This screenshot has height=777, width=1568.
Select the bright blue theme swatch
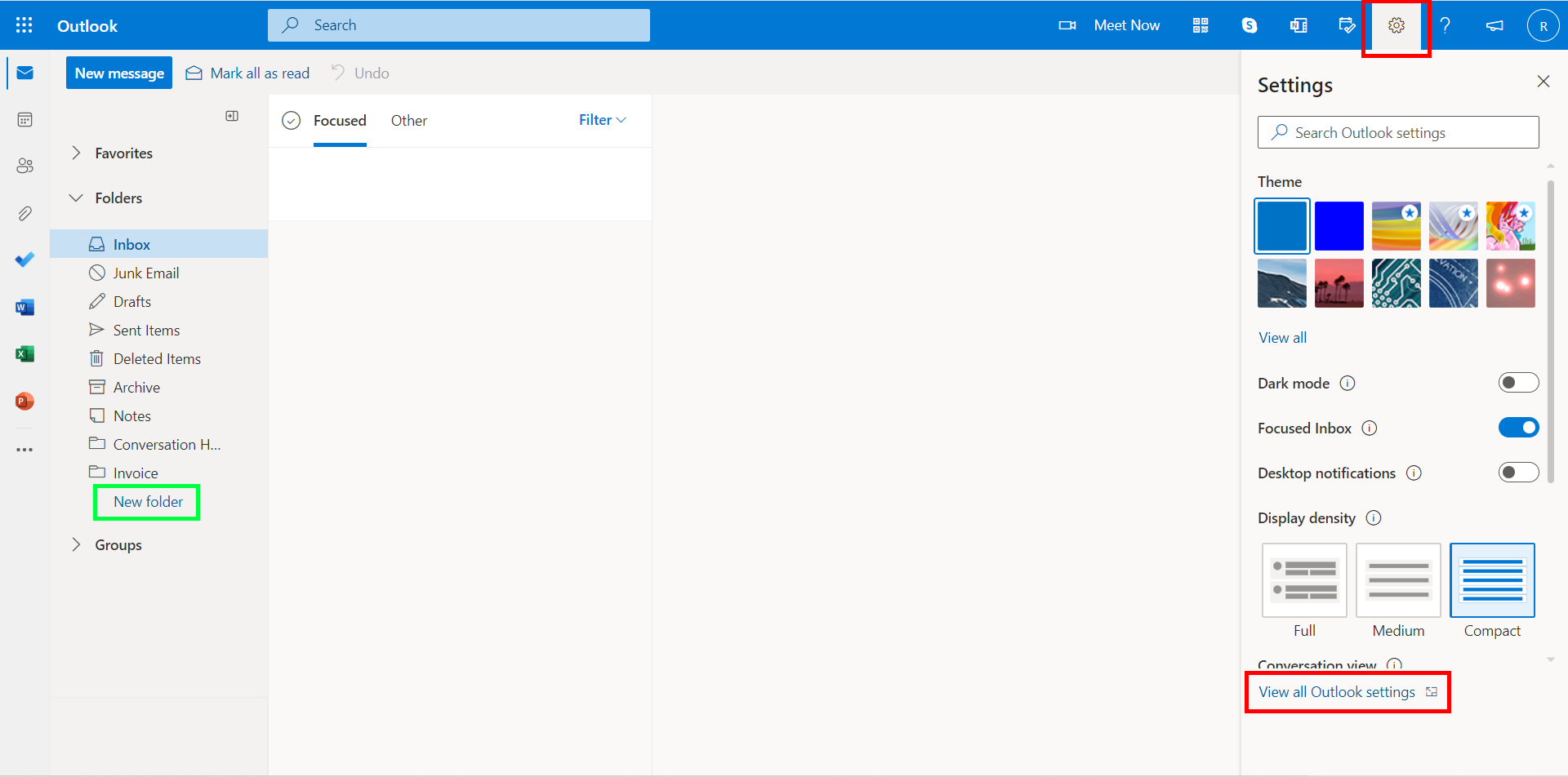pyautogui.click(x=1339, y=226)
